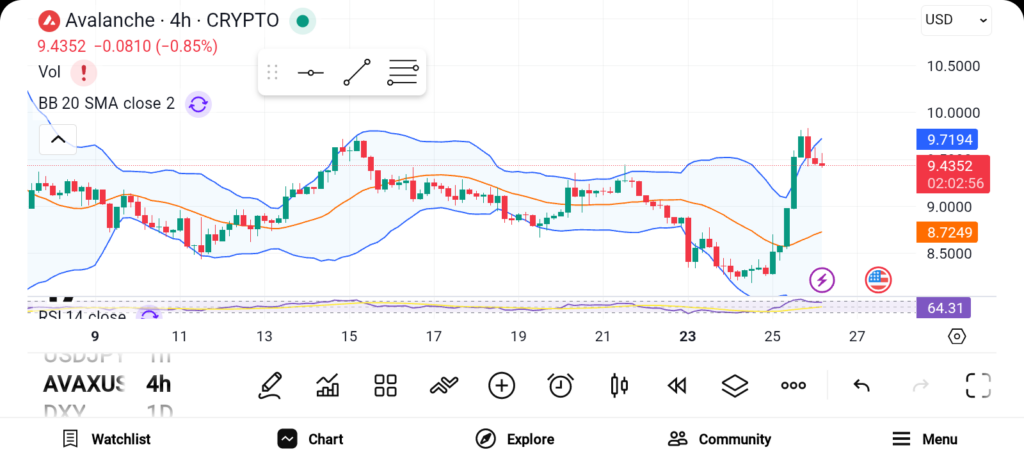1024x461 pixels.
Task: Tap the green market status dot
Action: pos(302,20)
